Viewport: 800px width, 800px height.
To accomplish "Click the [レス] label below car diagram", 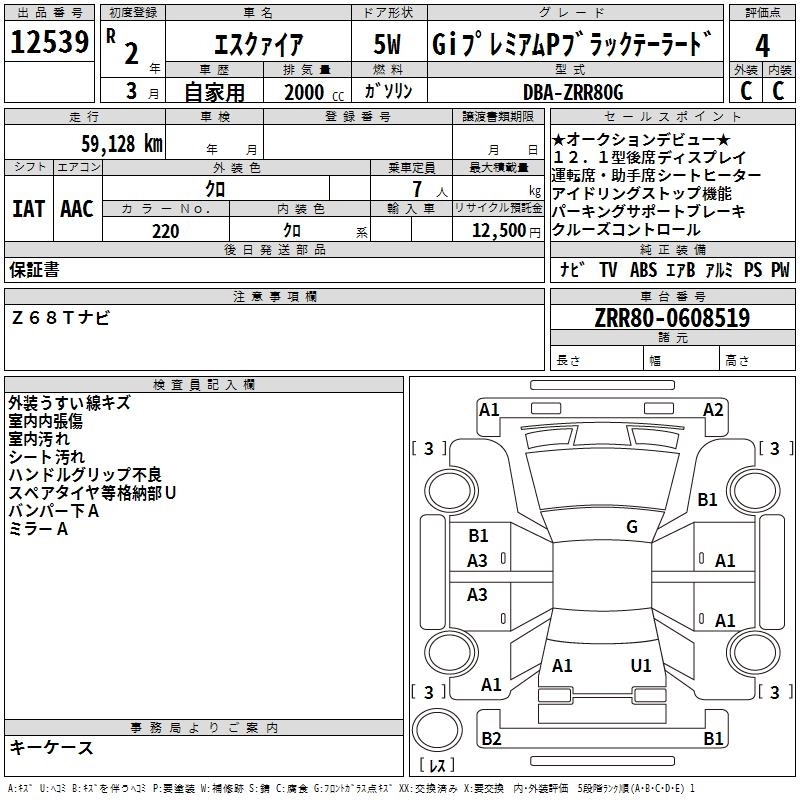I will pos(437,766).
